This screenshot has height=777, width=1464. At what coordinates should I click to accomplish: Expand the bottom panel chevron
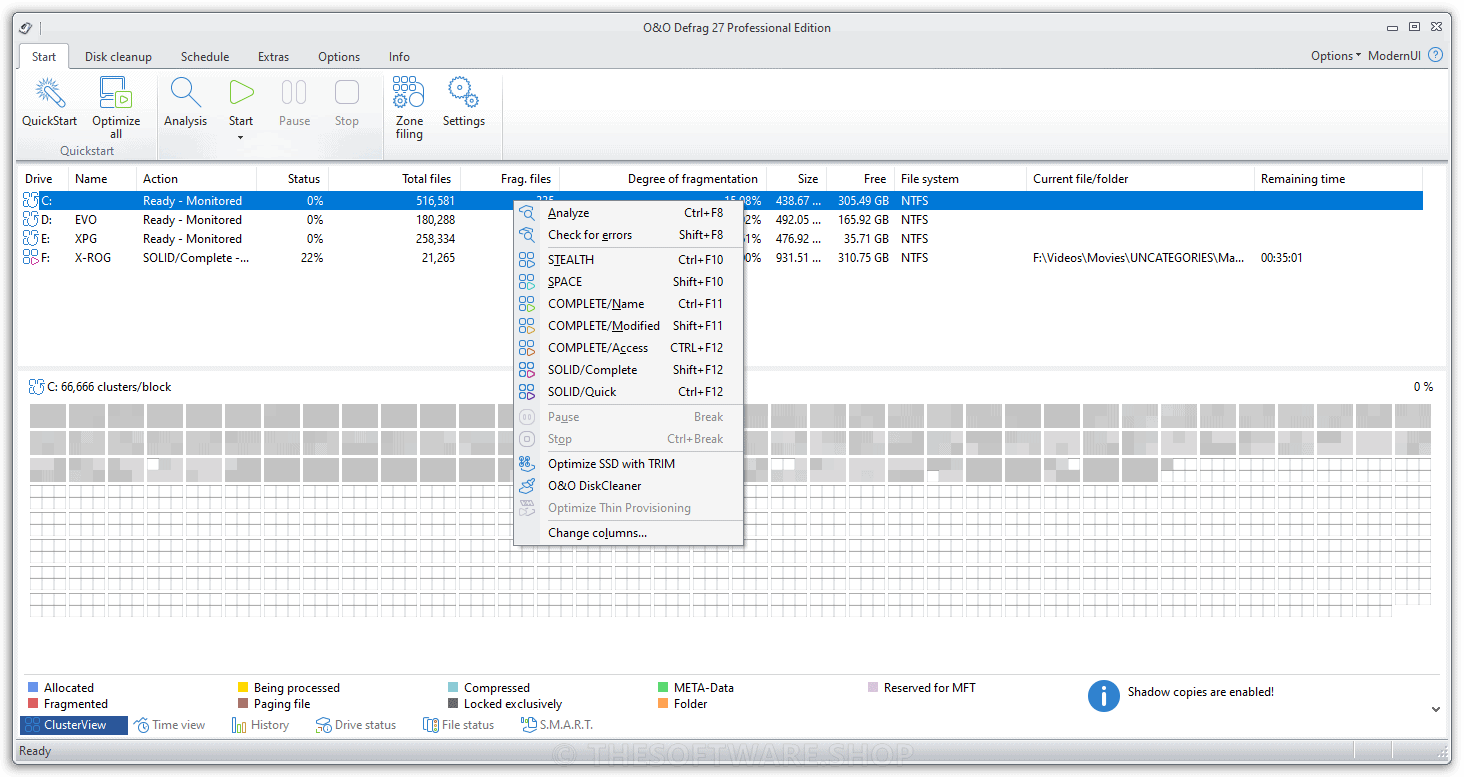[1436, 709]
